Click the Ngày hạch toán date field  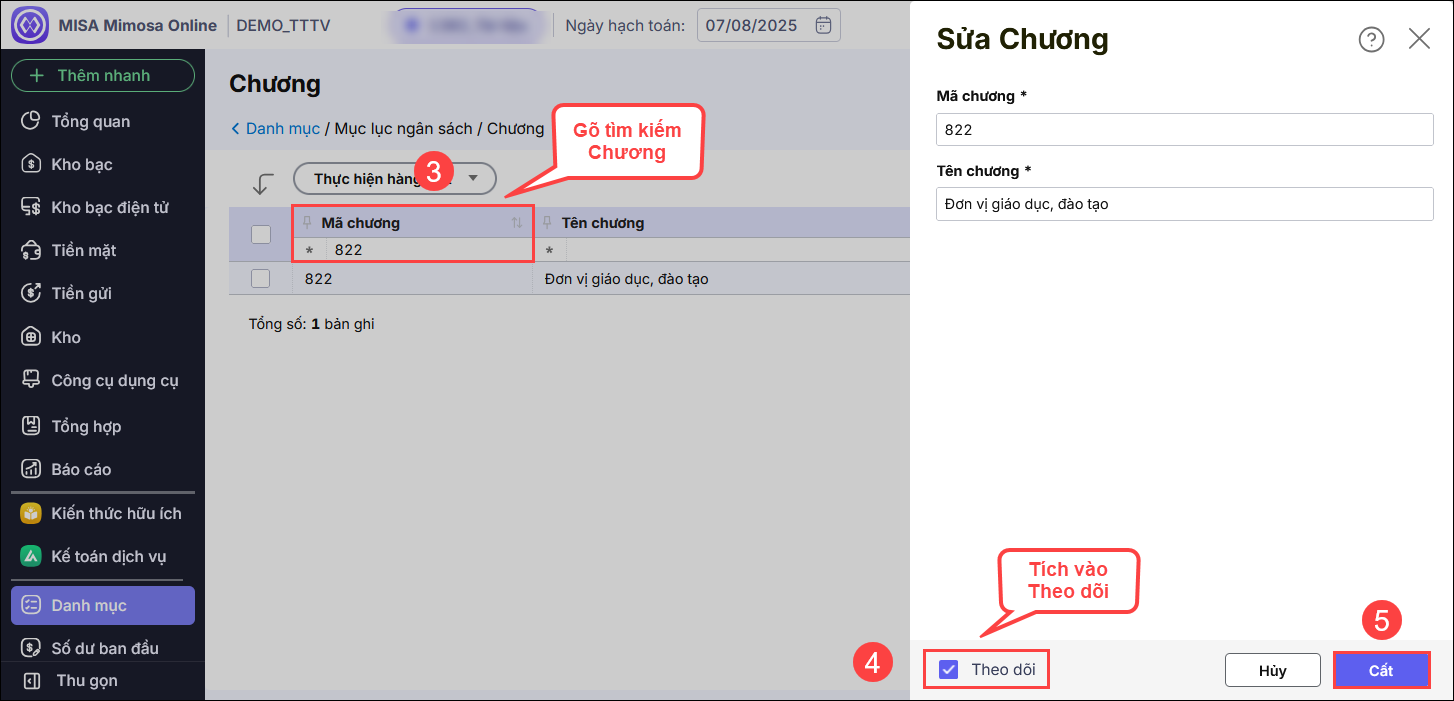(768, 25)
